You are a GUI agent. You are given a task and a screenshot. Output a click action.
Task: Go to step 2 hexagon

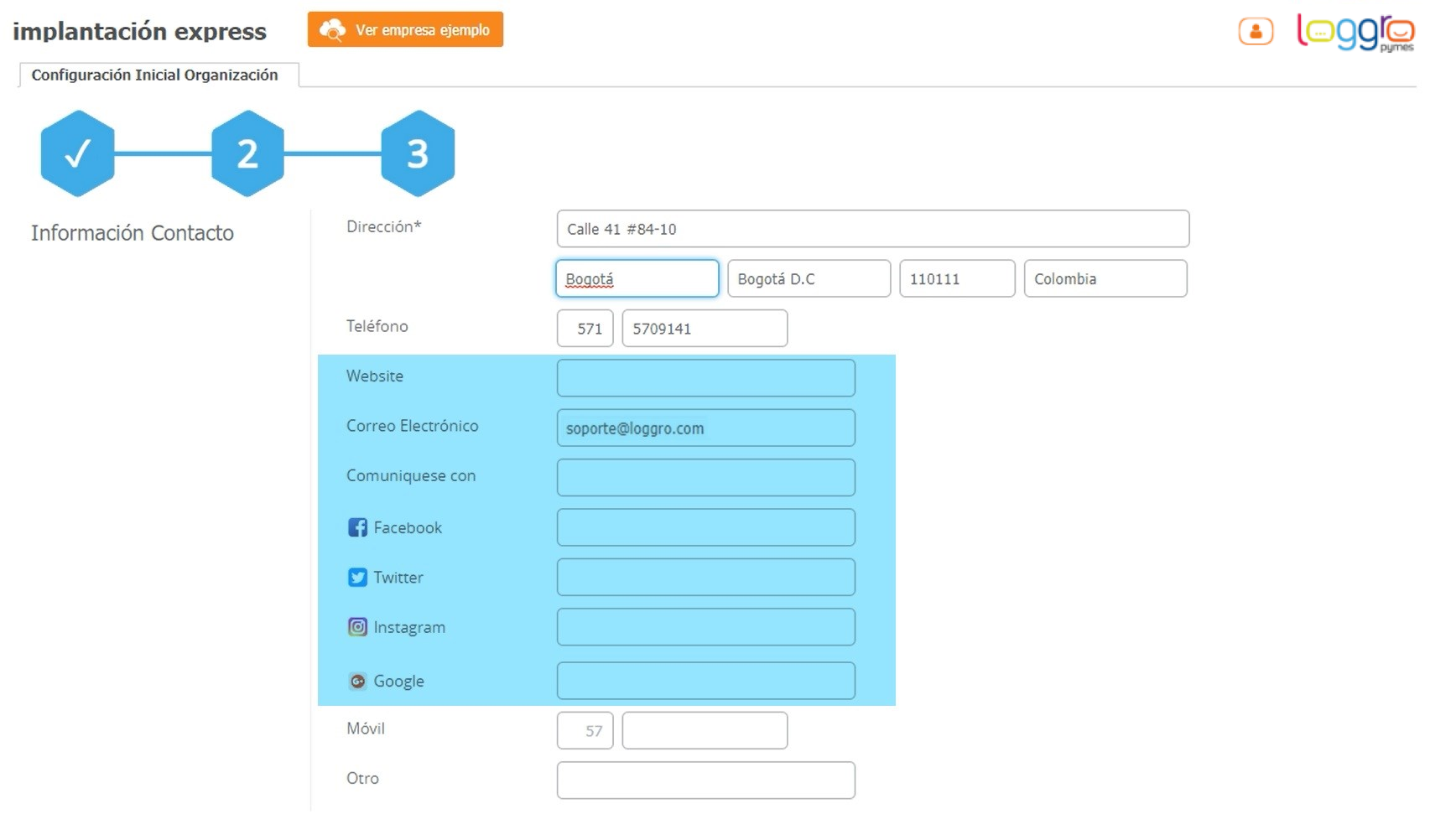pos(247,153)
